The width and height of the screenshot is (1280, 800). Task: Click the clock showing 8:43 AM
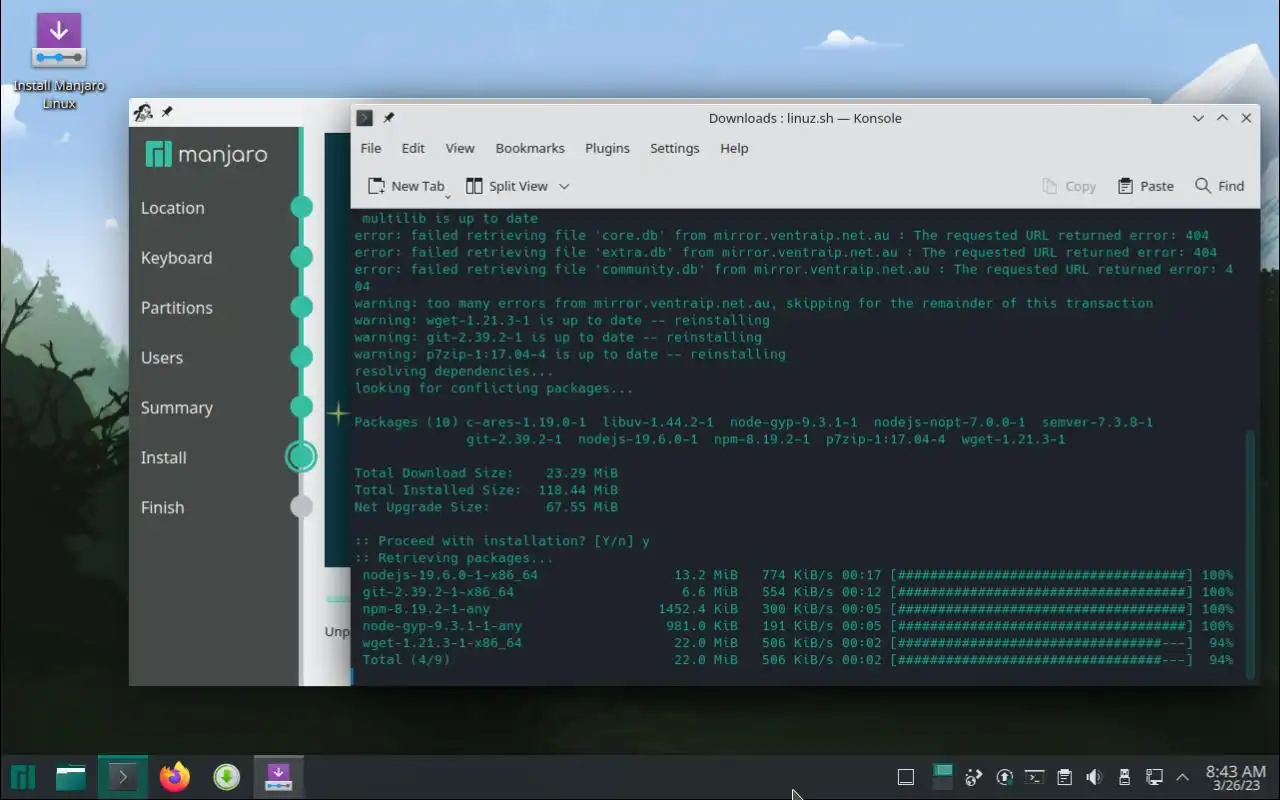[x=1236, y=777]
